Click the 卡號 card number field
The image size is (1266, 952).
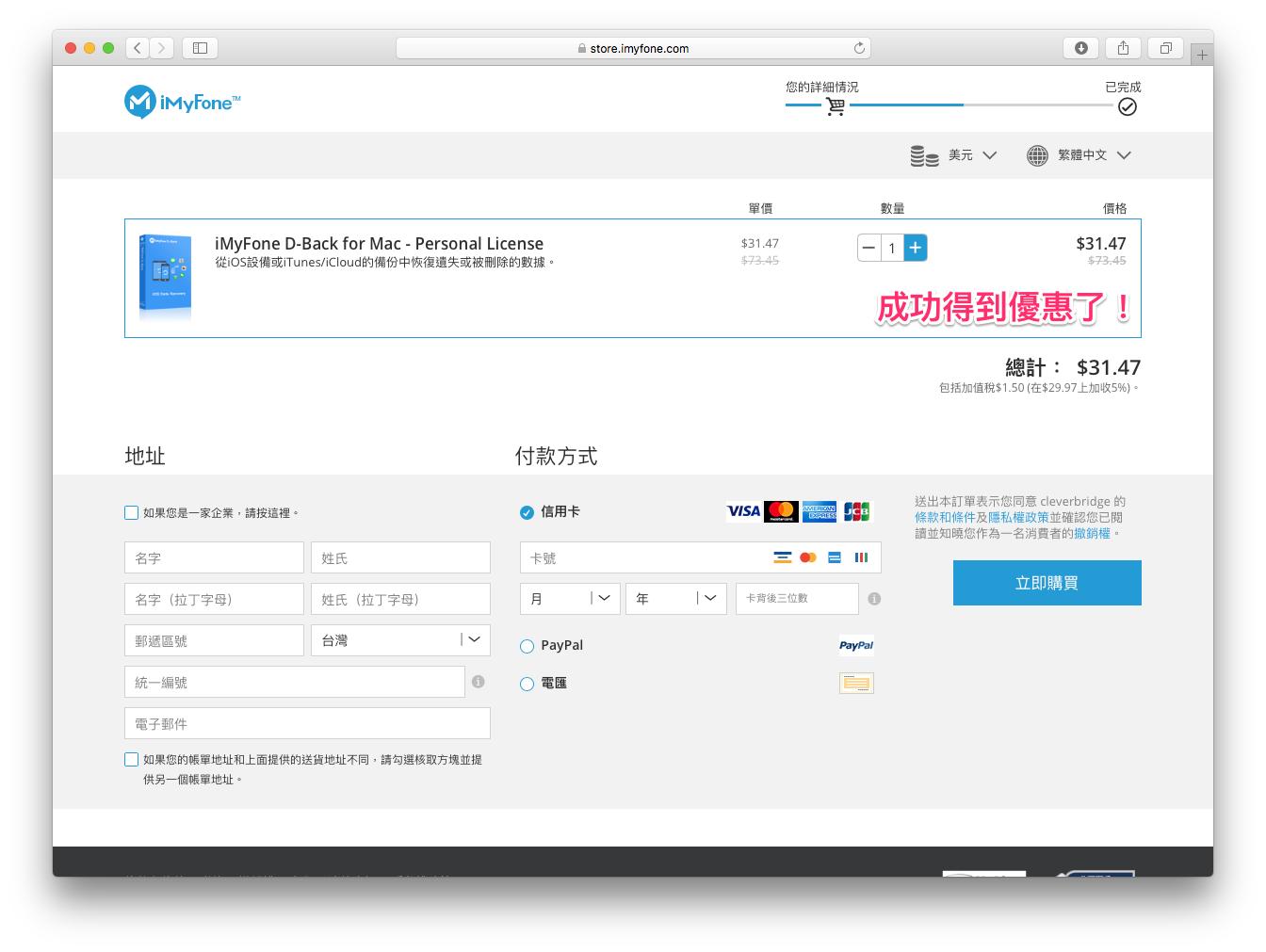click(701, 557)
